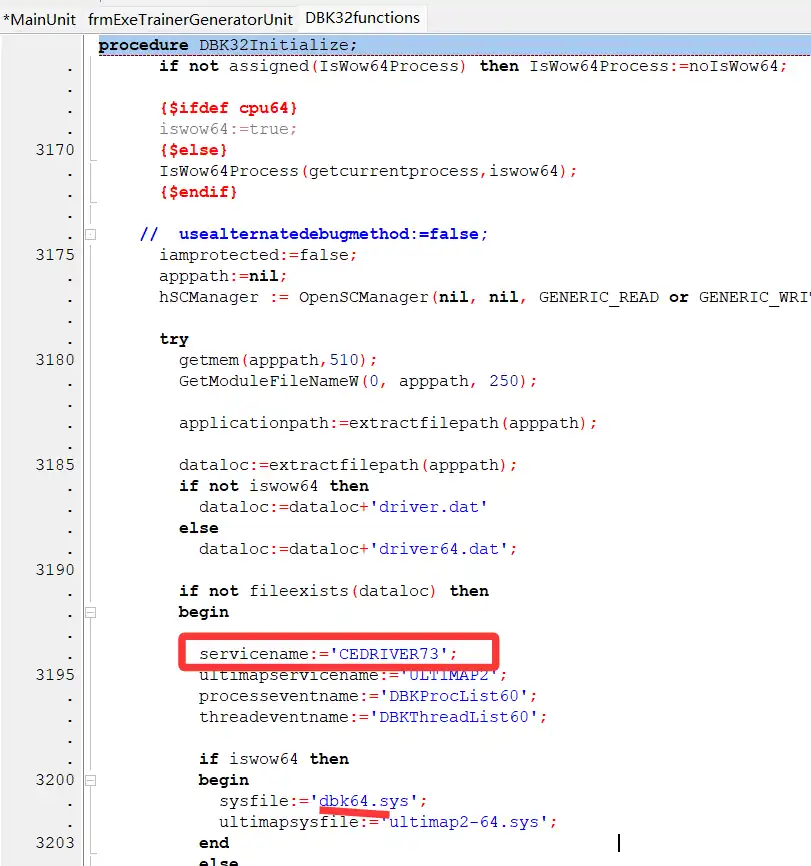This screenshot has width=811, height=866.
Task: Collapse the fold marker at the usealternatedebugmethod comment
Action: pos(91,235)
